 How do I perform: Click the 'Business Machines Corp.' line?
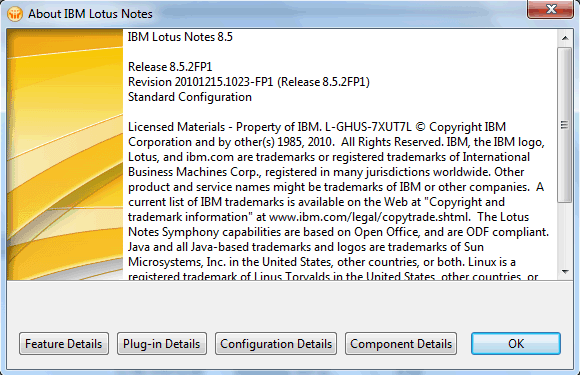point(326,172)
